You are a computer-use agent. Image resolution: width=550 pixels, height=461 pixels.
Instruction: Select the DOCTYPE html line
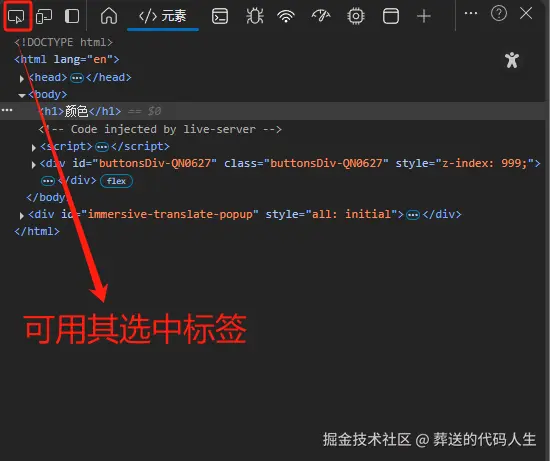(63, 42)
